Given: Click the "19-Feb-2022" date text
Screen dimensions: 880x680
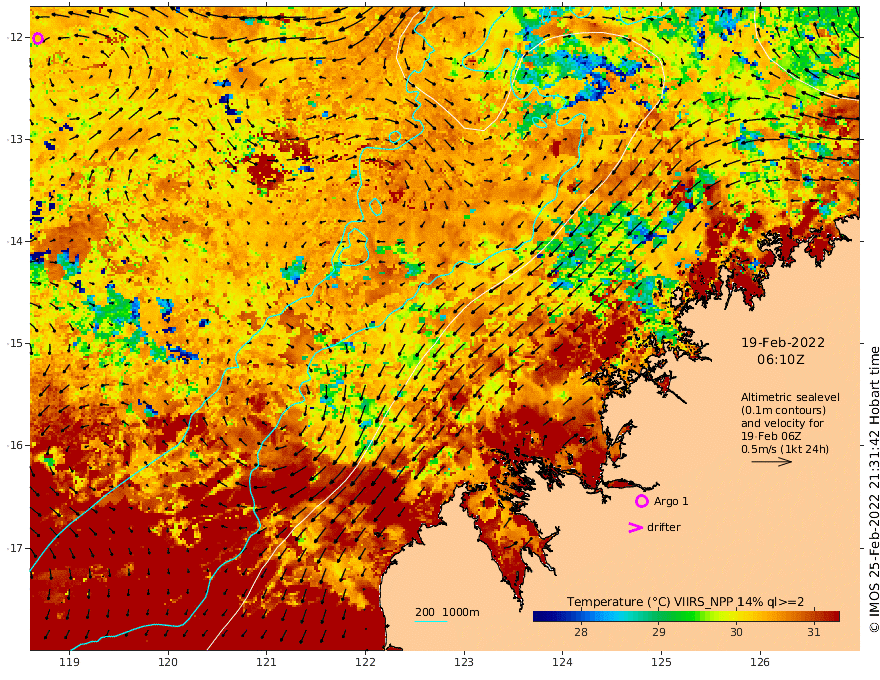Looking at the screenshot, I should click(783, 342).
